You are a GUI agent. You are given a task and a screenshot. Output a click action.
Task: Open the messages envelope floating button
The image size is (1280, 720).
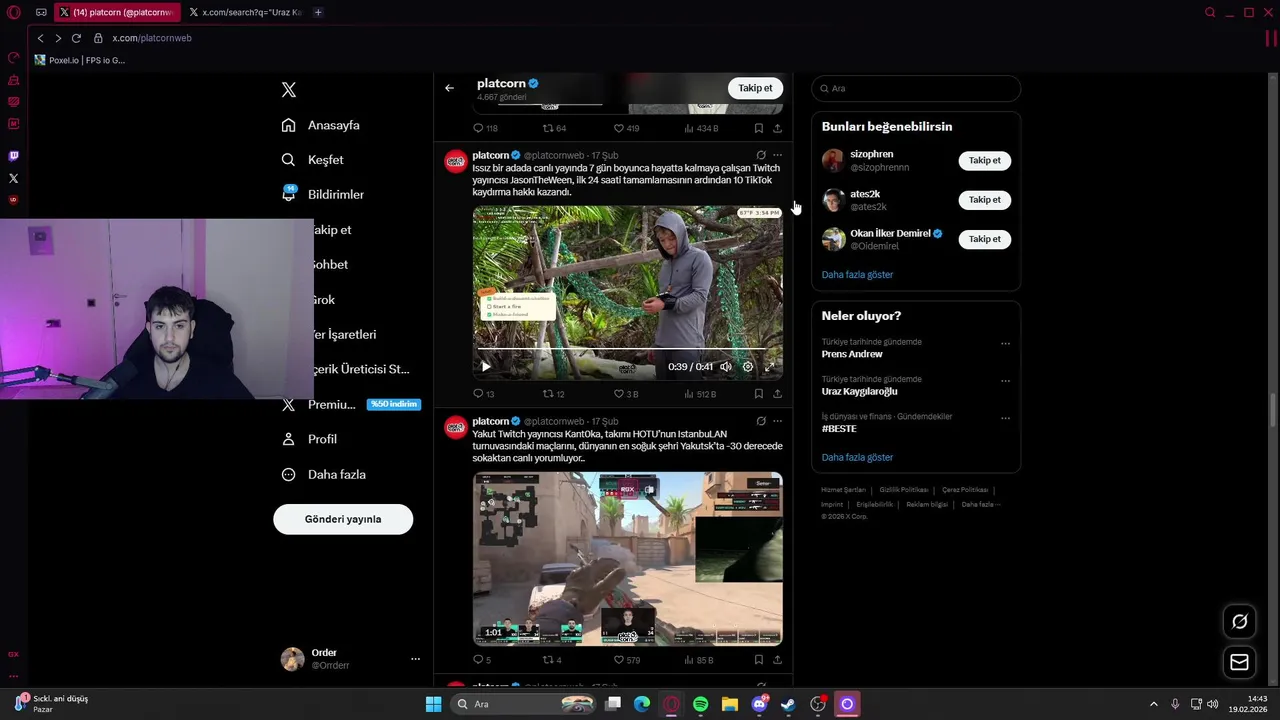(x=1239, y=662)
